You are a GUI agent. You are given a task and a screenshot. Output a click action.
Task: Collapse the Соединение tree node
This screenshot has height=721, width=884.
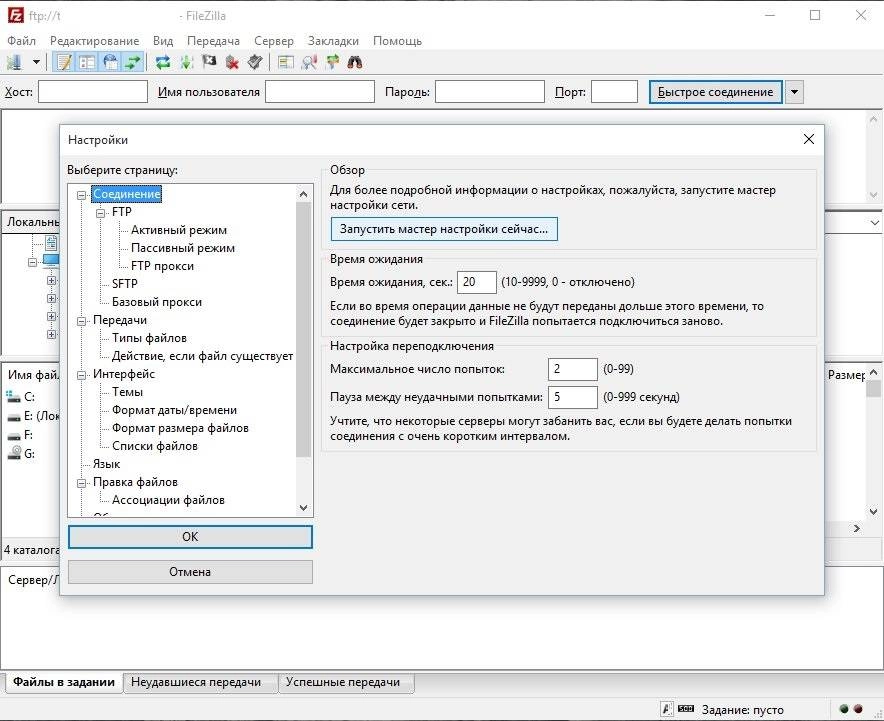[82, 195]
